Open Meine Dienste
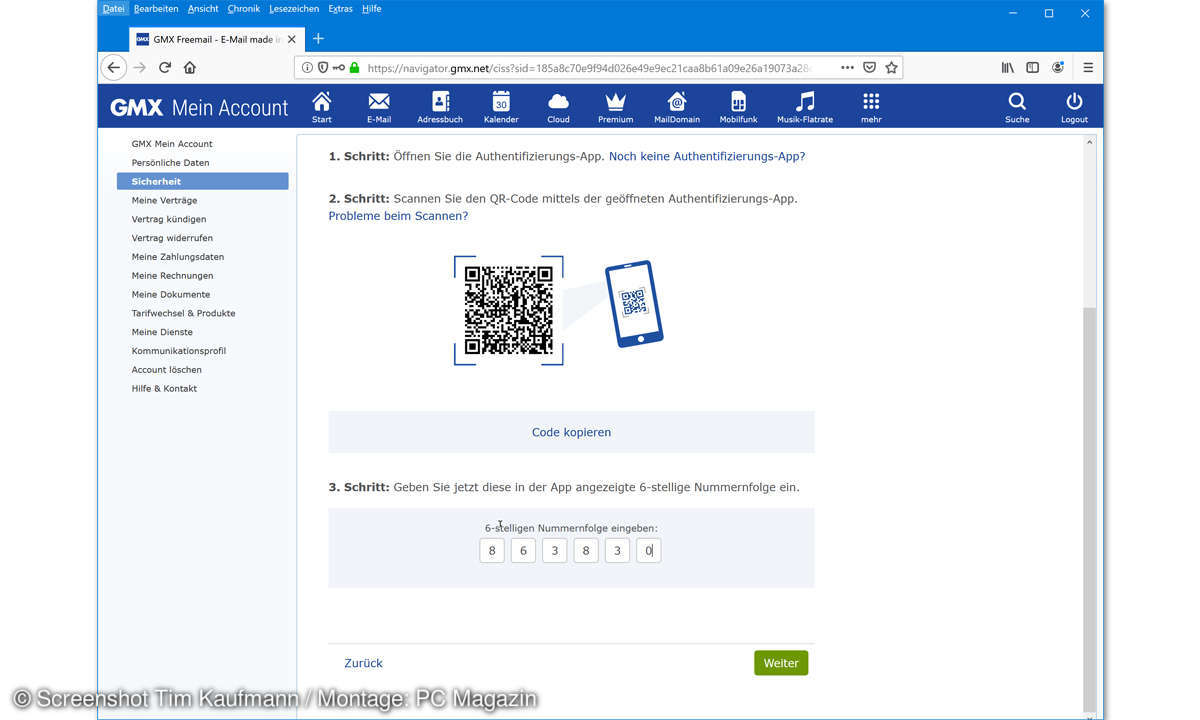This screenshot has height=720, width=1200. point(162,332)
